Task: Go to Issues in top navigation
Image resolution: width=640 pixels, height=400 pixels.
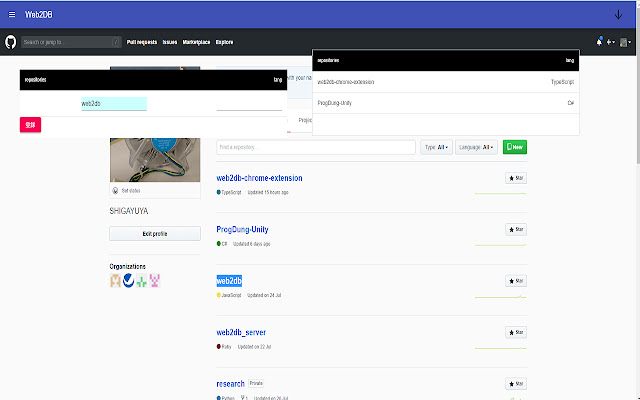Action: pos(170,42)
